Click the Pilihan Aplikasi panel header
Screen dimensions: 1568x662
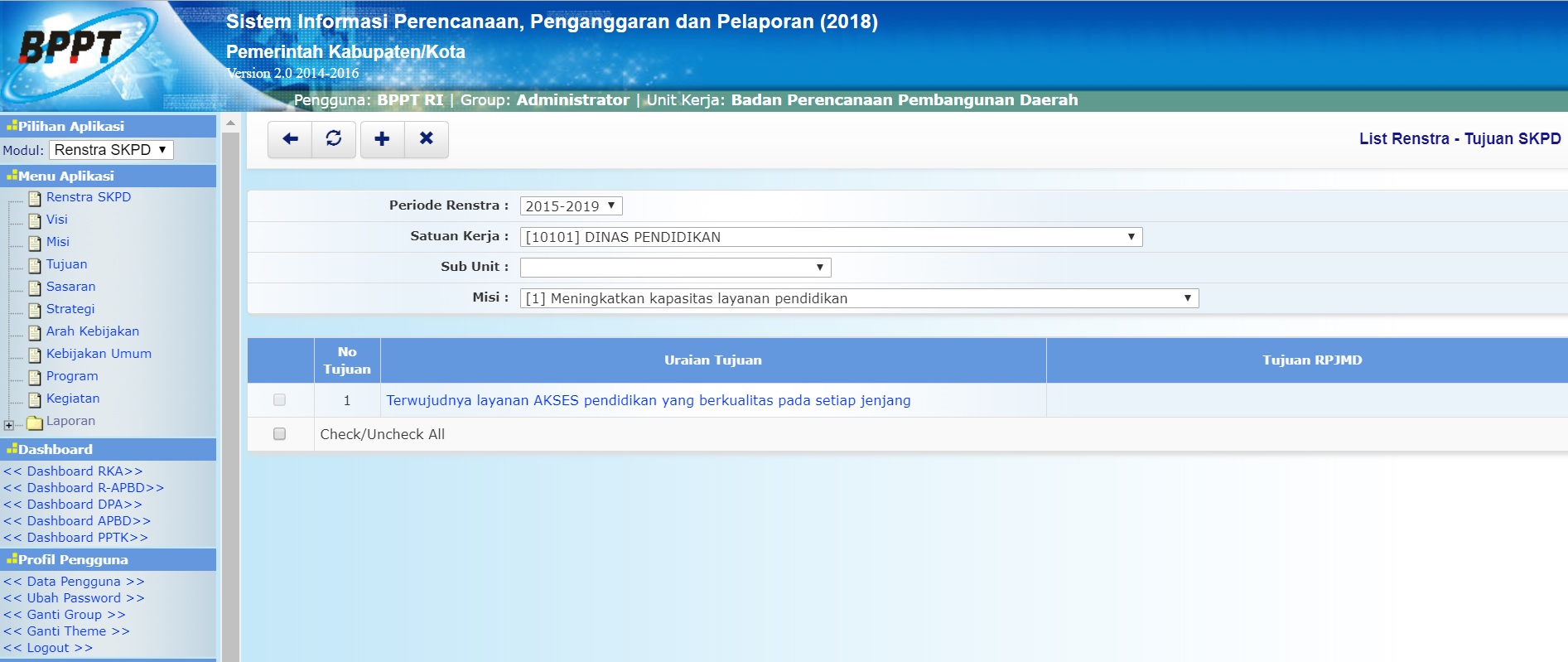click(x=109, y=126)
